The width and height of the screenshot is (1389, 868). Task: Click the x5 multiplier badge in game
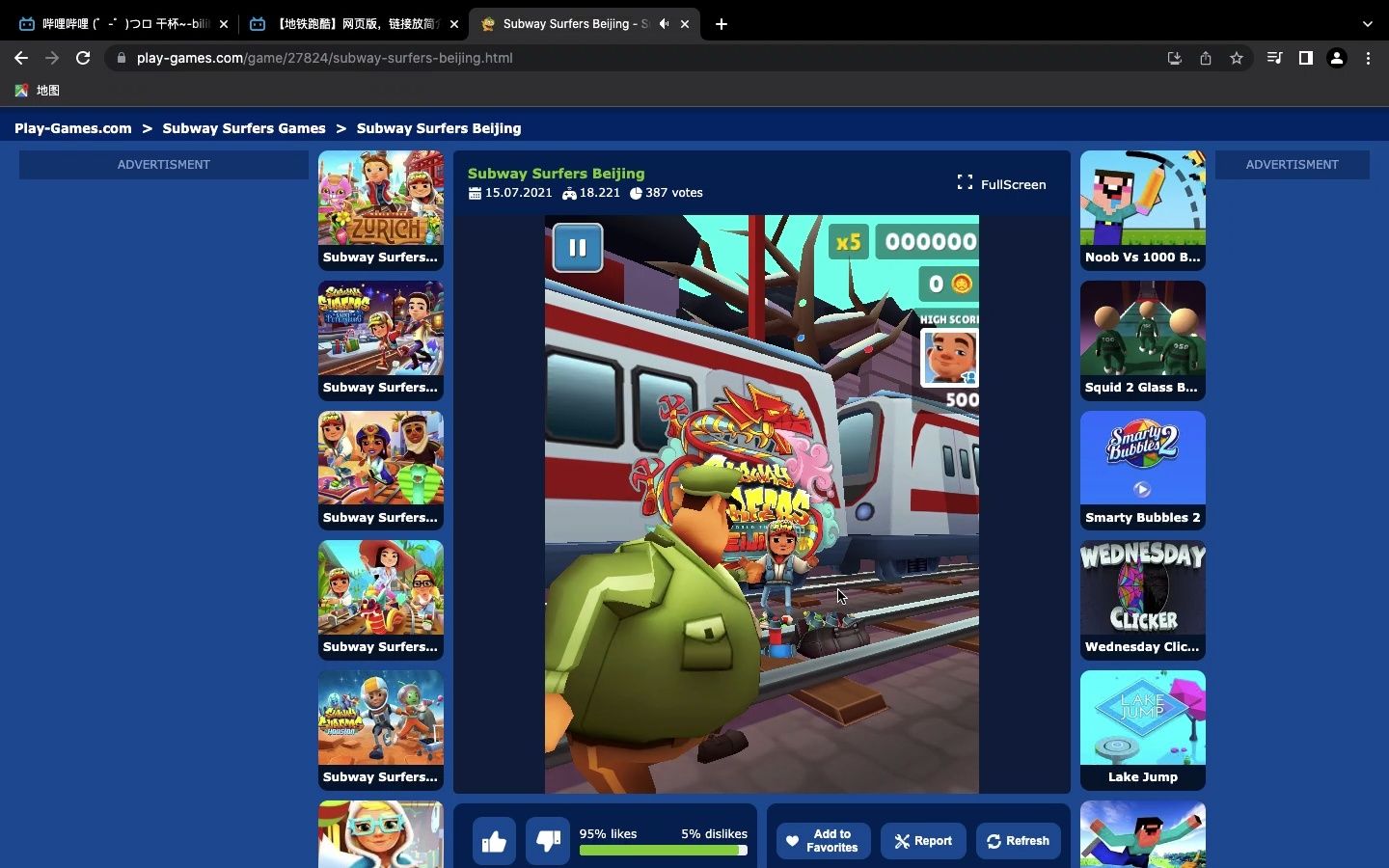848,242
